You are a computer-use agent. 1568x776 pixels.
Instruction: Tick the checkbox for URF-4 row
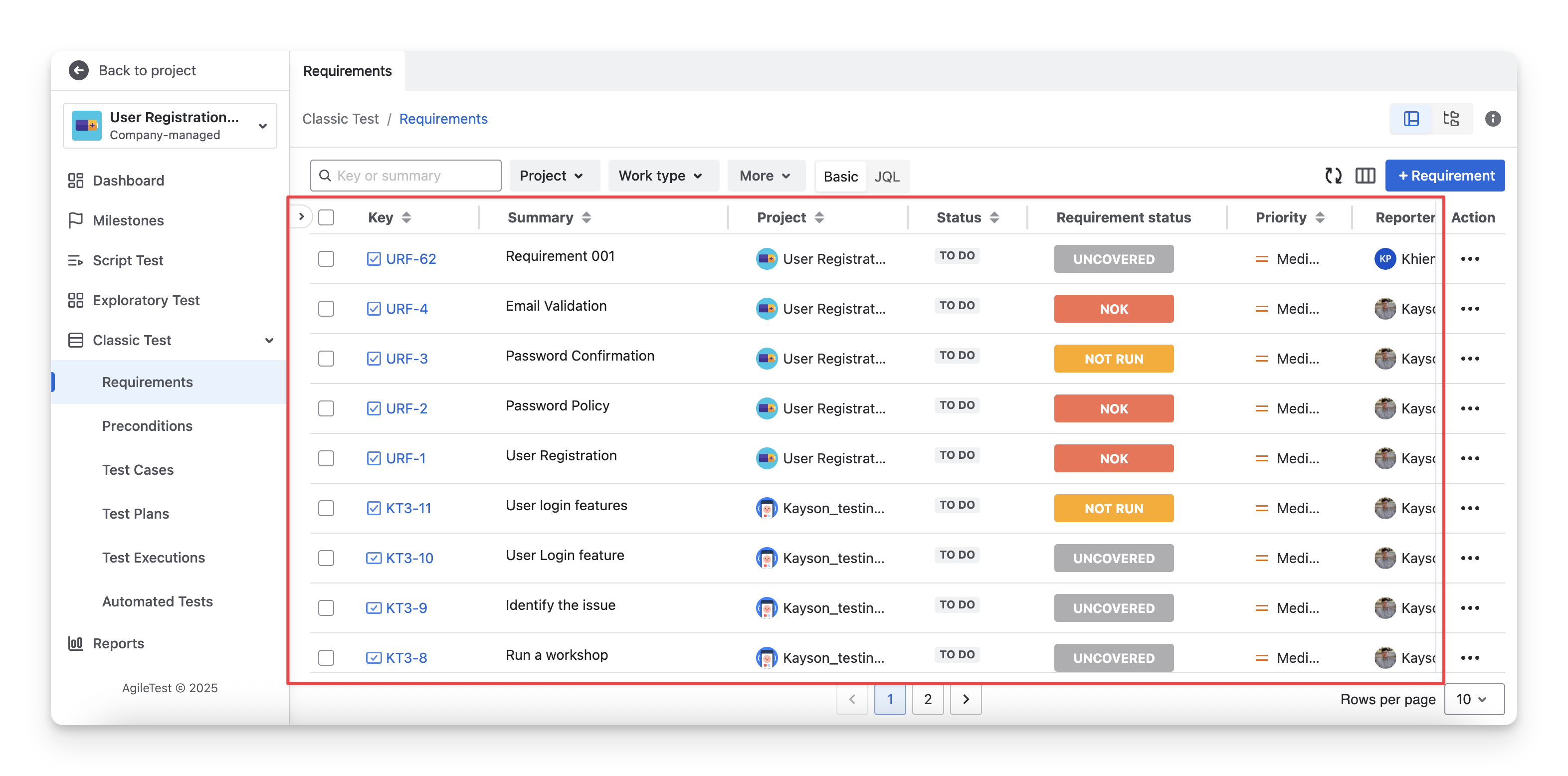[x=326, y=309]
